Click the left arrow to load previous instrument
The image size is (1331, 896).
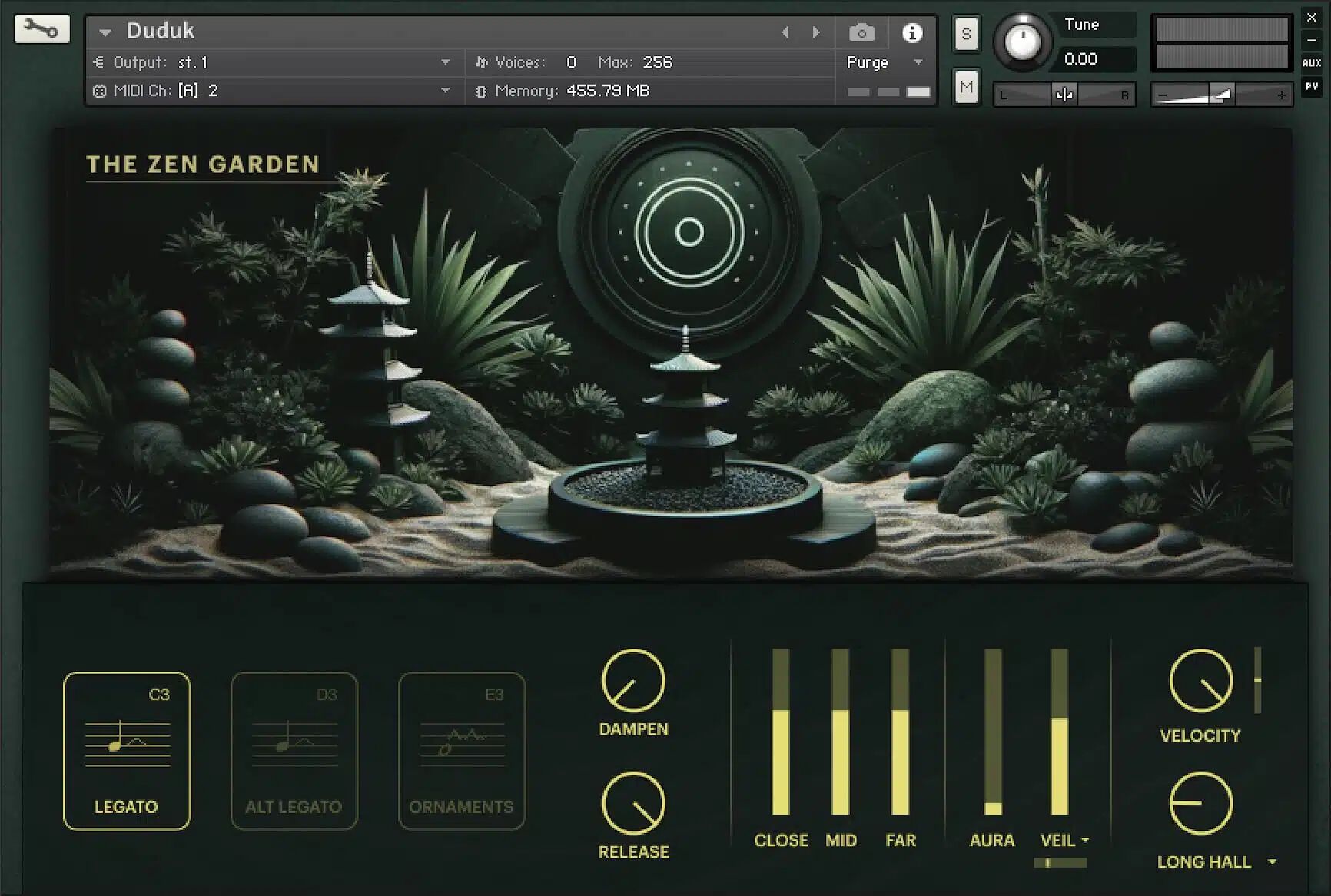(x=785, y=32)
